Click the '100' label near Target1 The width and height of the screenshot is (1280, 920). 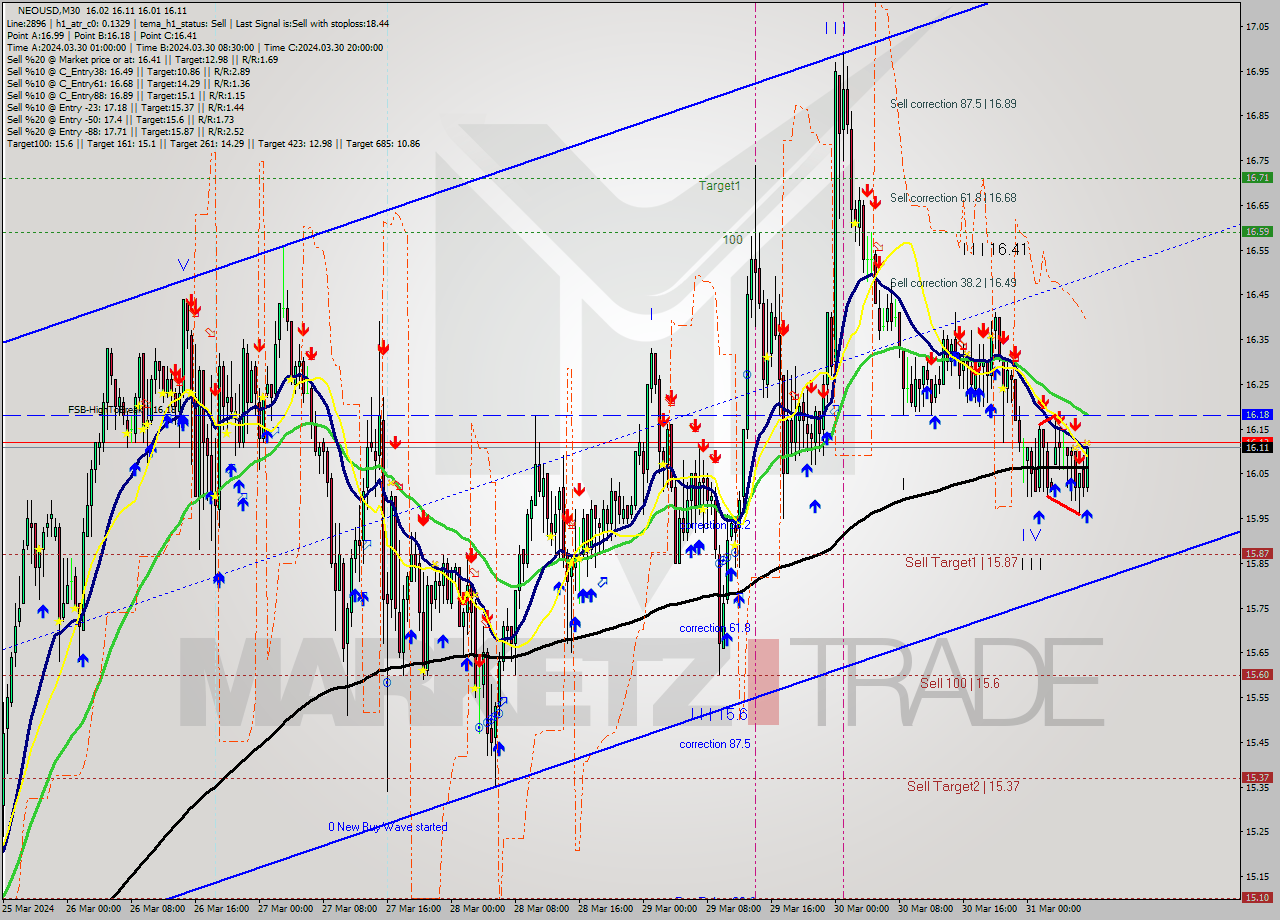[733, 240]
